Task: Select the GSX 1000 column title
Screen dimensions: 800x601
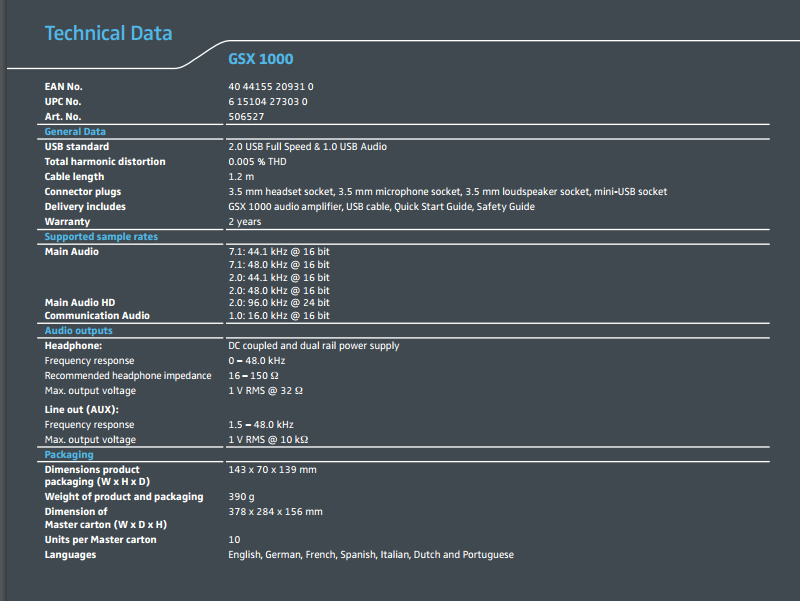Action: pos(261,59)
